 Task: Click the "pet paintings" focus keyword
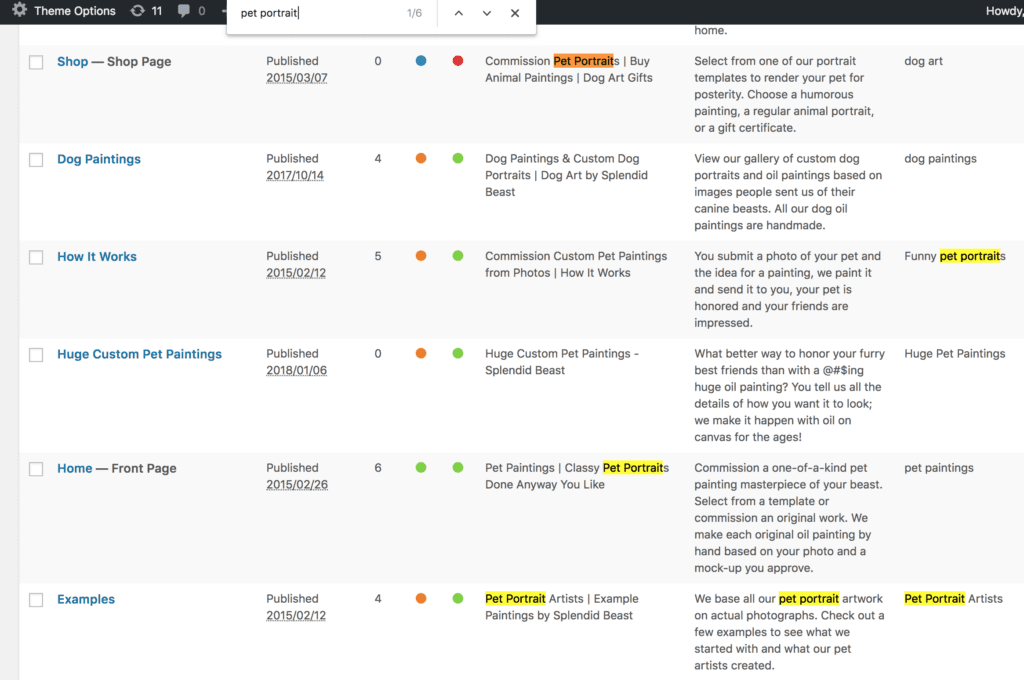(x=938, y=468)
